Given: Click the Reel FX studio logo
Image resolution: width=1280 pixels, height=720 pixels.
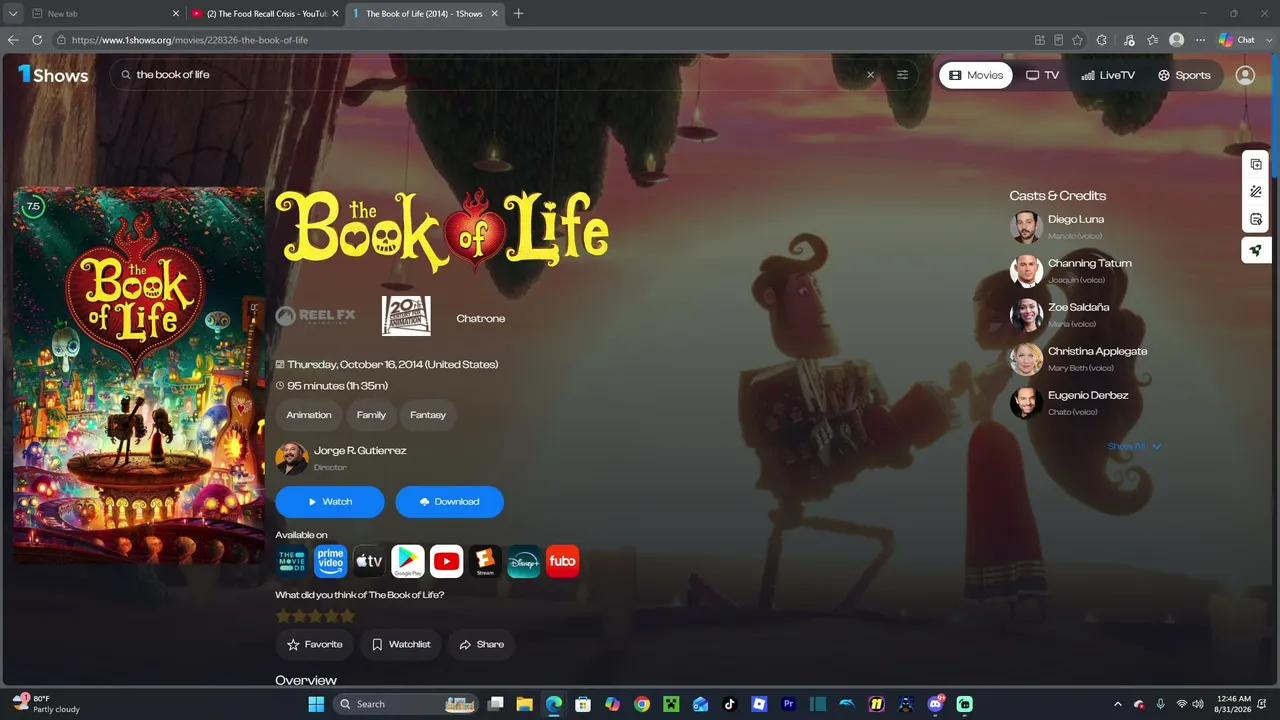Looking at the screenshot, I should point(315,316).
